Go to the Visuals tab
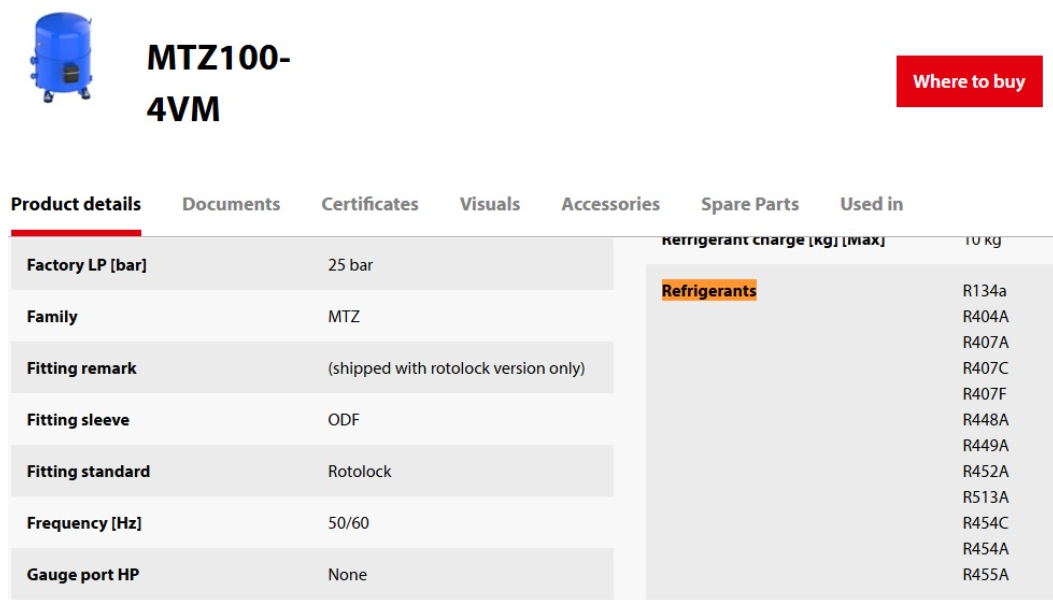1053x600 pixels. click(x=490, y=204)
